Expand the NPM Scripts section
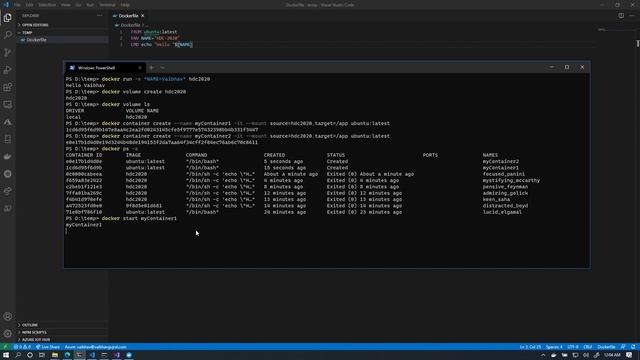This screenshot has height=360, width=640. [x=62, y=332]
